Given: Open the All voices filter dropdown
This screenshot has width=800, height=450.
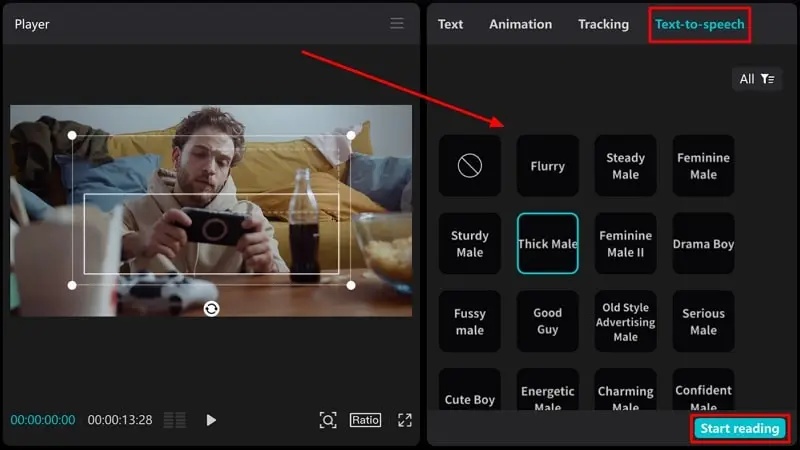Looking at the screenshot, I should pos(757,79).
